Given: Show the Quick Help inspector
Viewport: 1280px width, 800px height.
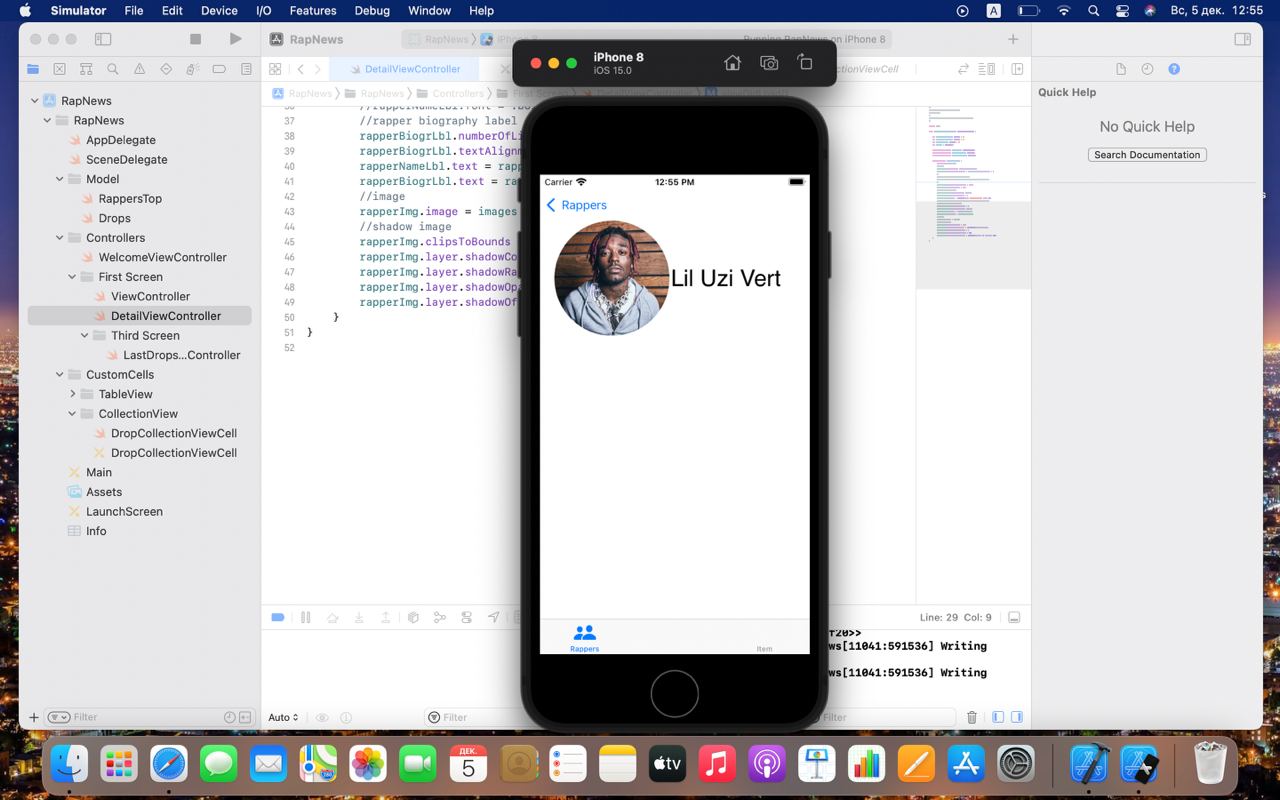Looking at the screenshot, I should click(1174, 69).
